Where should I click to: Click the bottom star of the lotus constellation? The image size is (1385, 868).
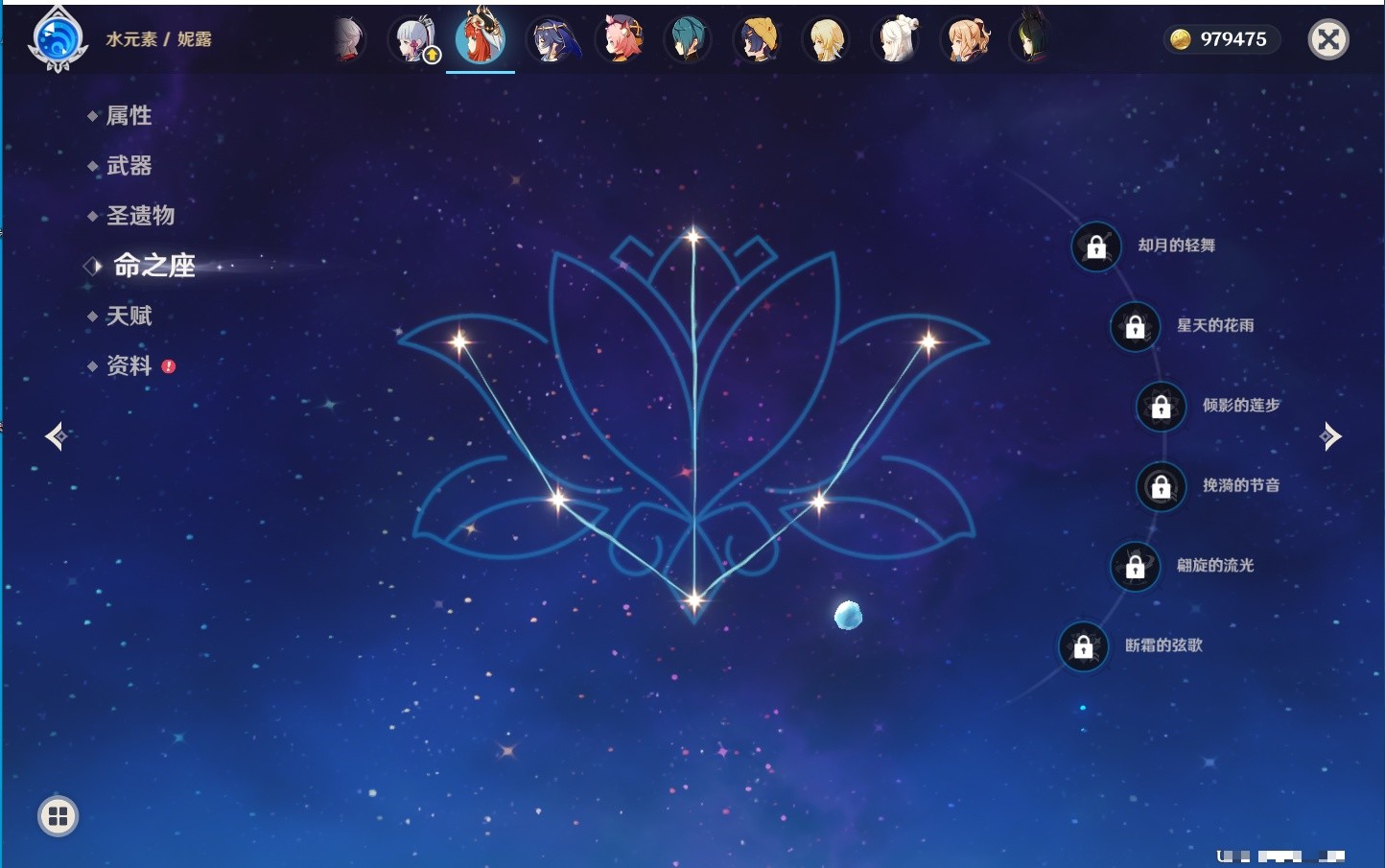coord(693,600)
